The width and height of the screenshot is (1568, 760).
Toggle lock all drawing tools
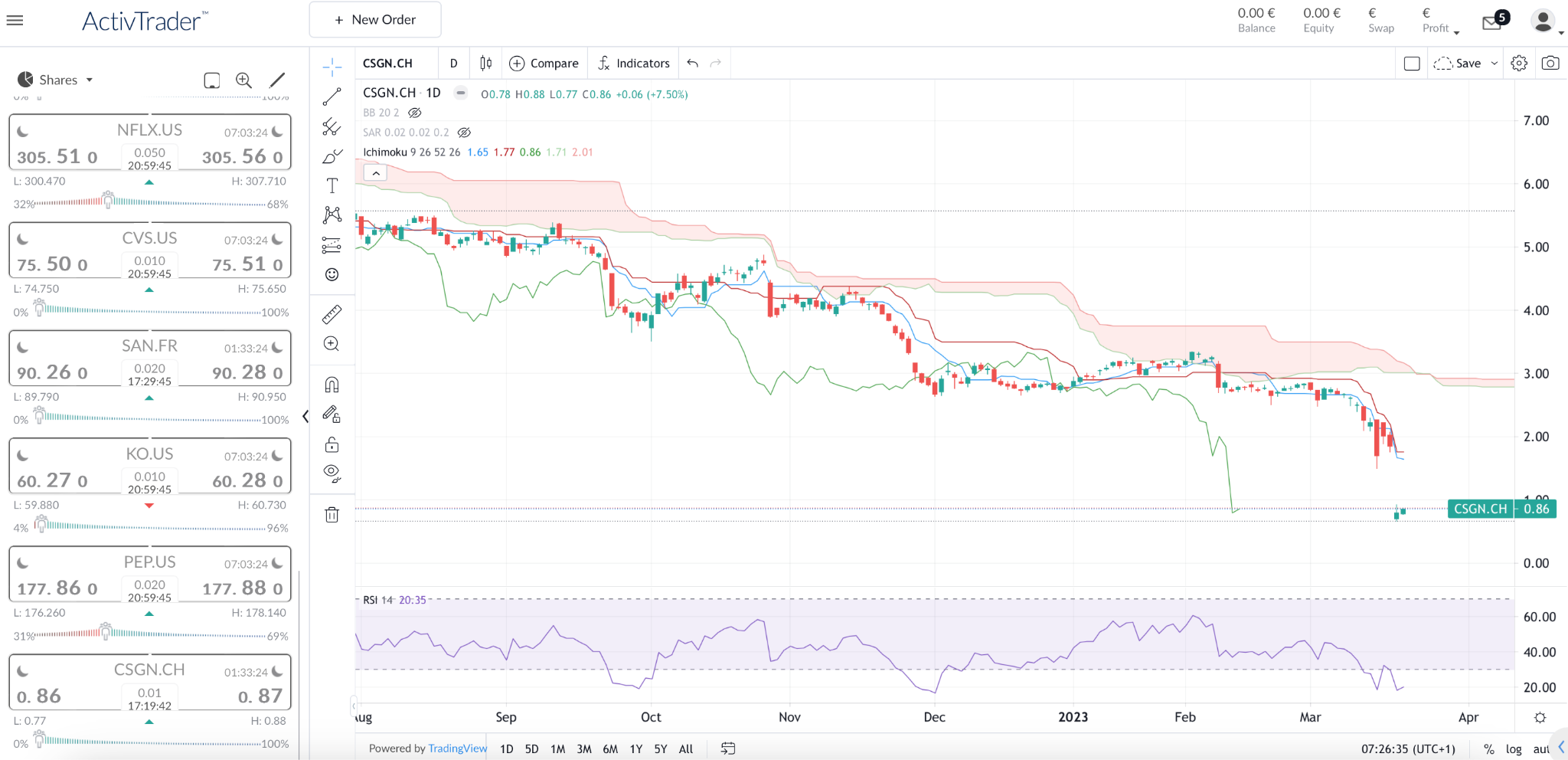[x=332, y=444]
